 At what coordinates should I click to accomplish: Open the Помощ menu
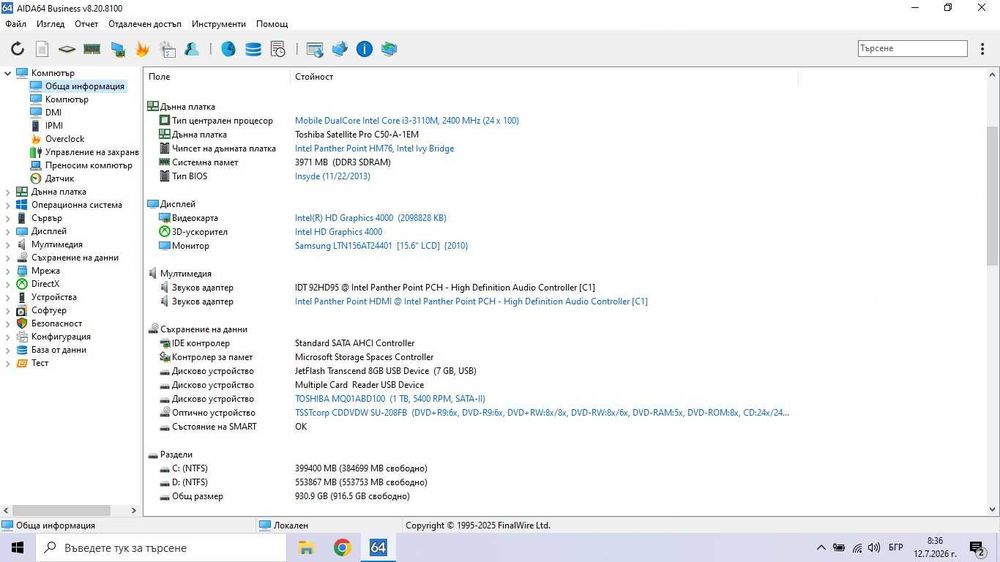[272, 24]
